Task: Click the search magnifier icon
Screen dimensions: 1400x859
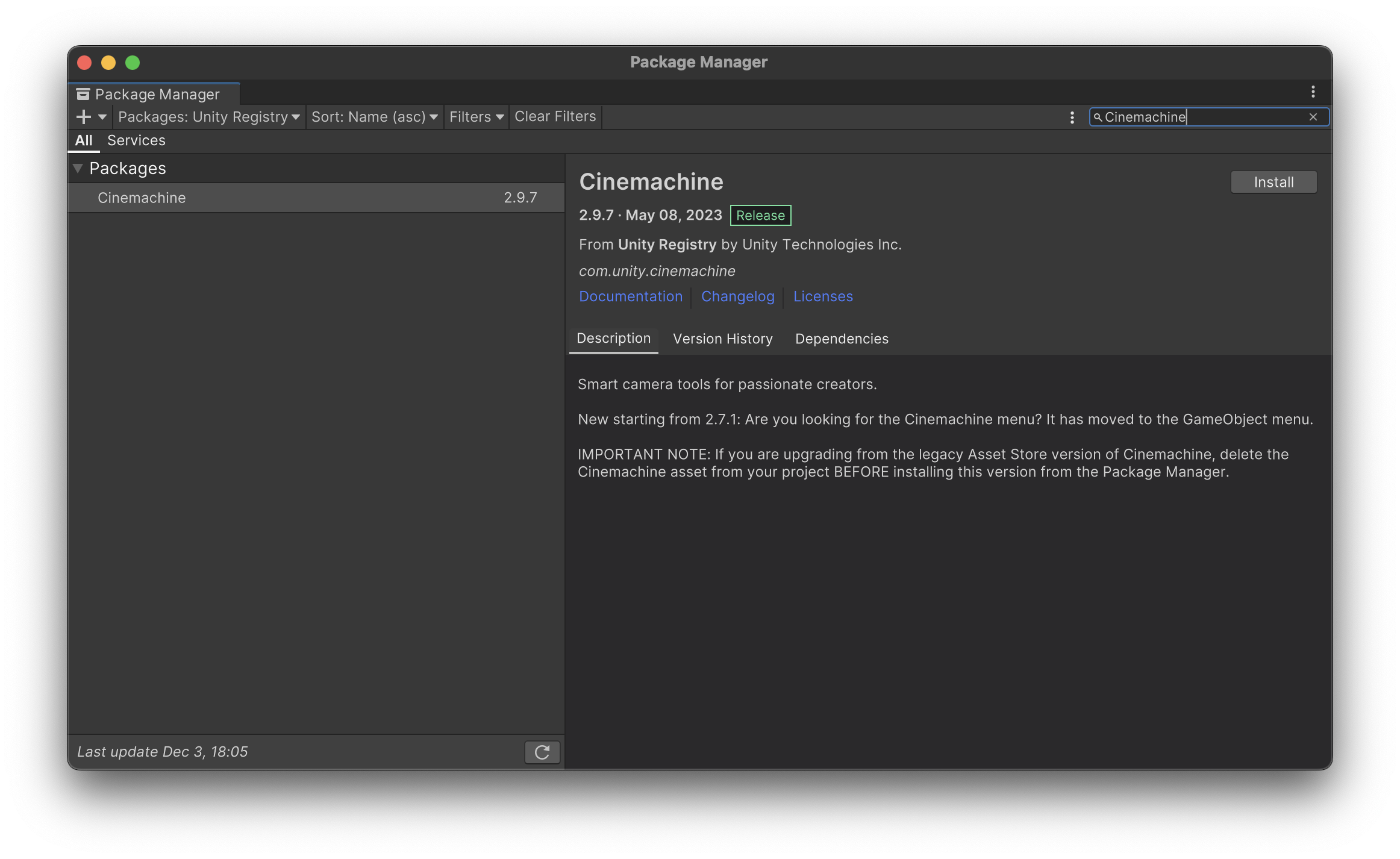Action: click(x=1098, y=117)
